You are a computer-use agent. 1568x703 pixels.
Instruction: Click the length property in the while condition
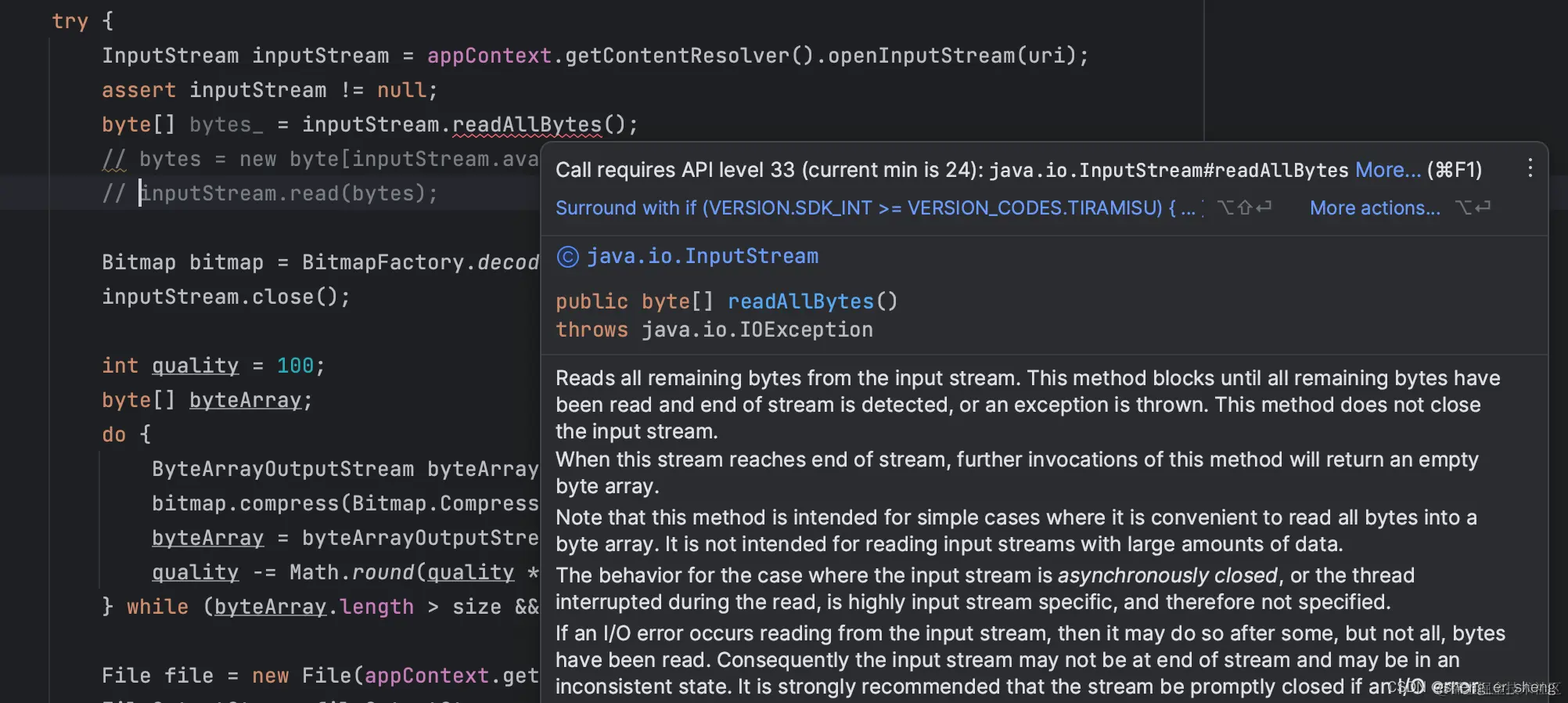(x=376, y=607)
